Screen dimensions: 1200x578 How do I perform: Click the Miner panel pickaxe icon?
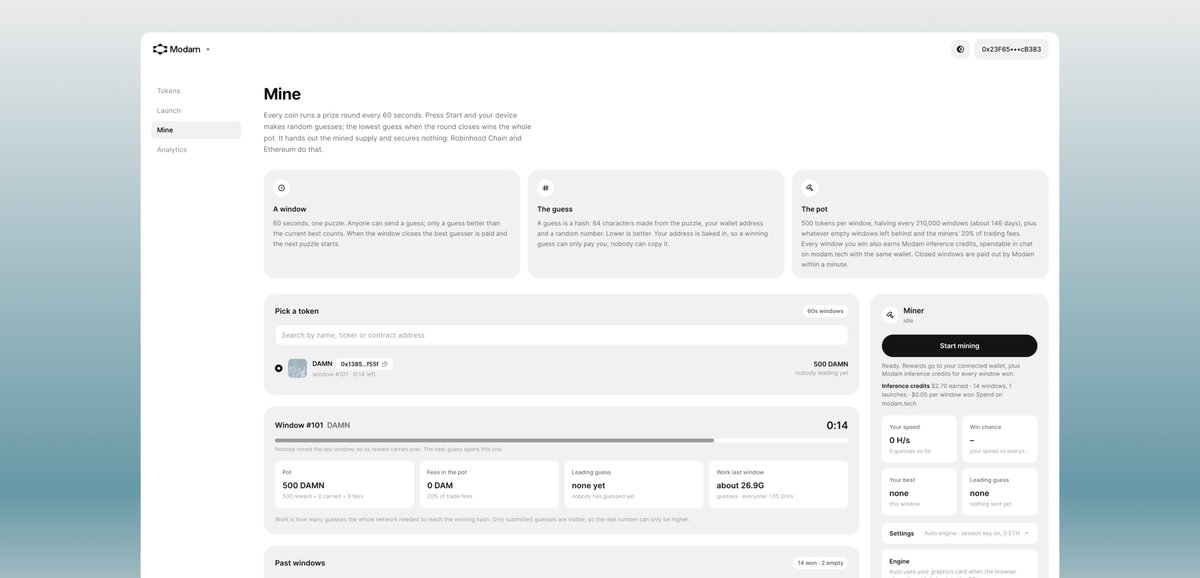(890, 314)
